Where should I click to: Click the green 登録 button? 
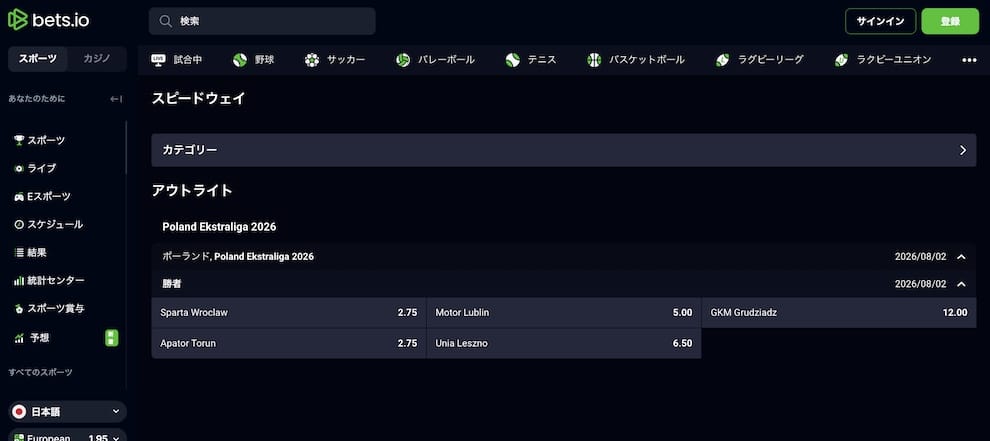coord(950,21)
